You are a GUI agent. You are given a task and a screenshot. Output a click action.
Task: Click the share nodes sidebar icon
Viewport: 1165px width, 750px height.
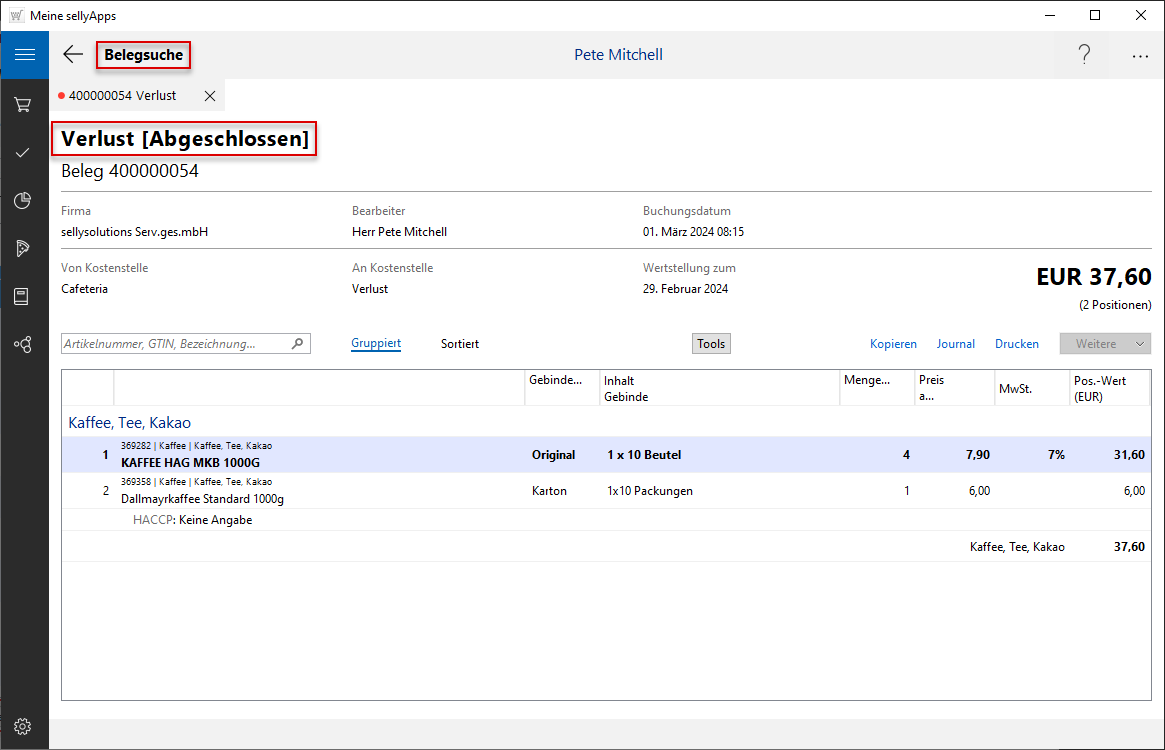(24, 344)
